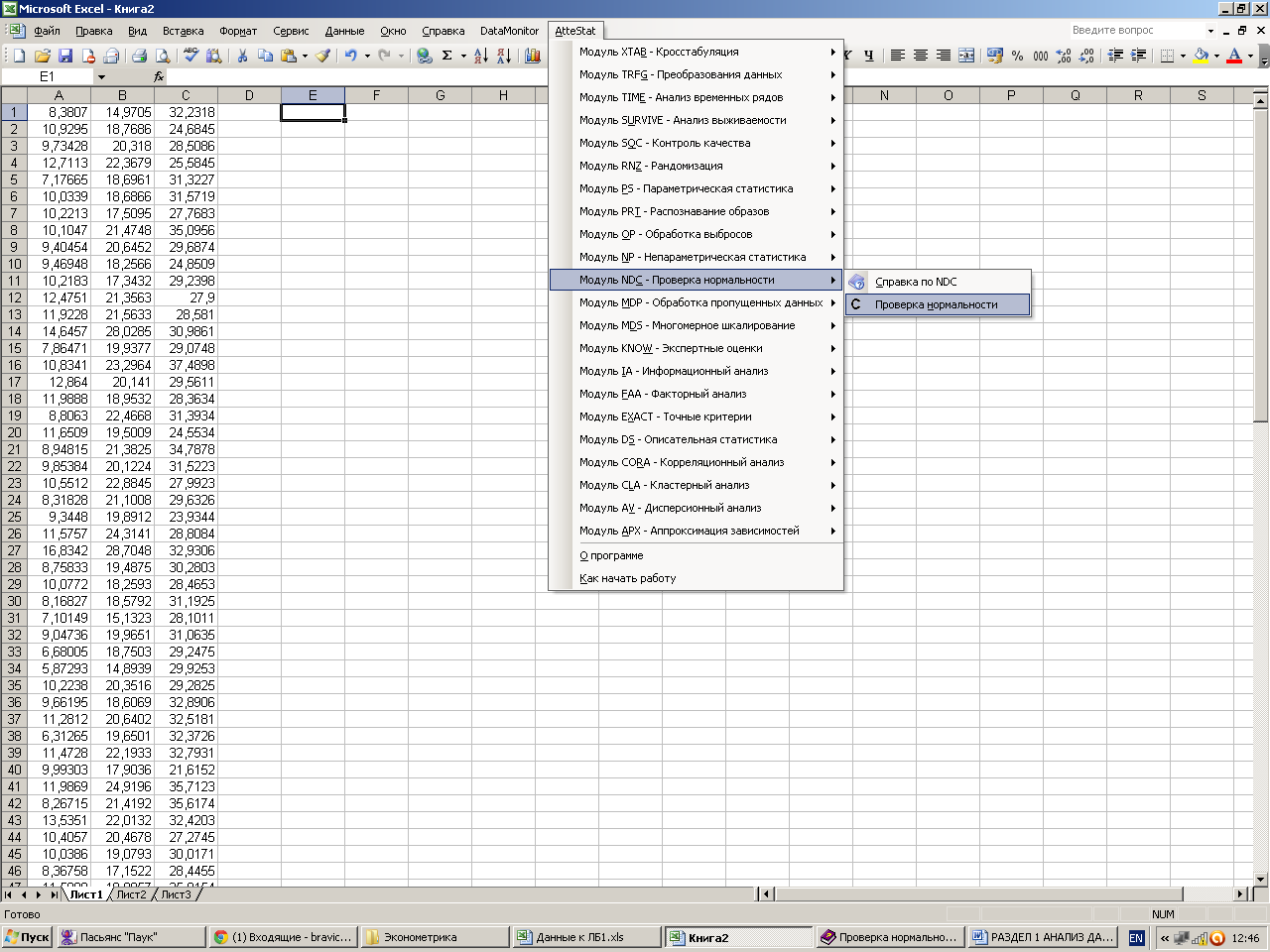Apply red font color A
1270x952 pixels.
1234,56
